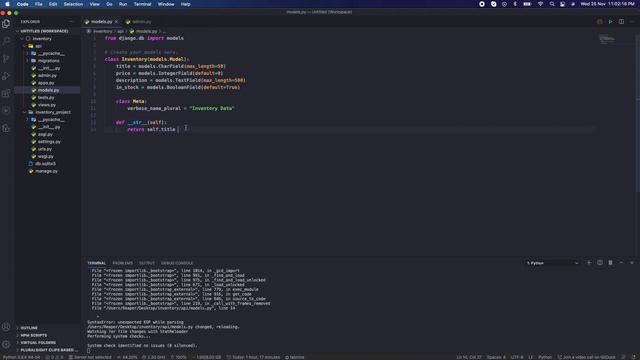The width and height of the screenshot is (640, 360).
Task: Click the code minimap preview
Action: (x=607, y=39)
